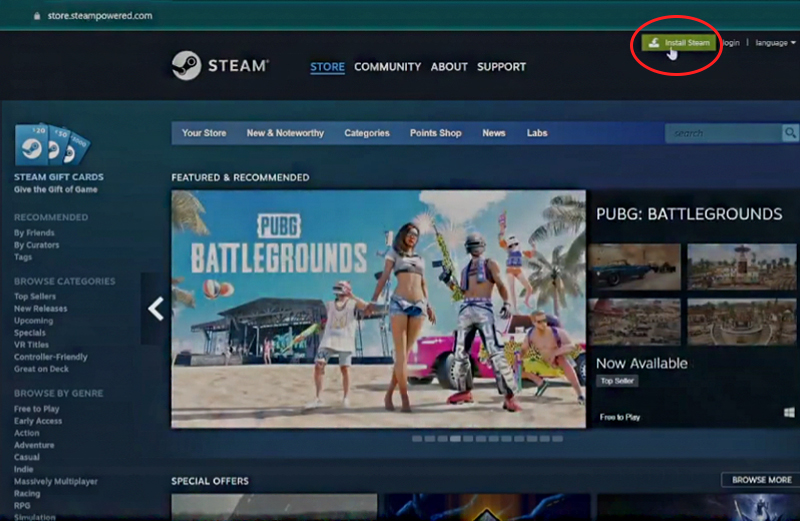The image size is (800, 521).
Task: Select the last carousel page dot
Action: pos(558,439)
